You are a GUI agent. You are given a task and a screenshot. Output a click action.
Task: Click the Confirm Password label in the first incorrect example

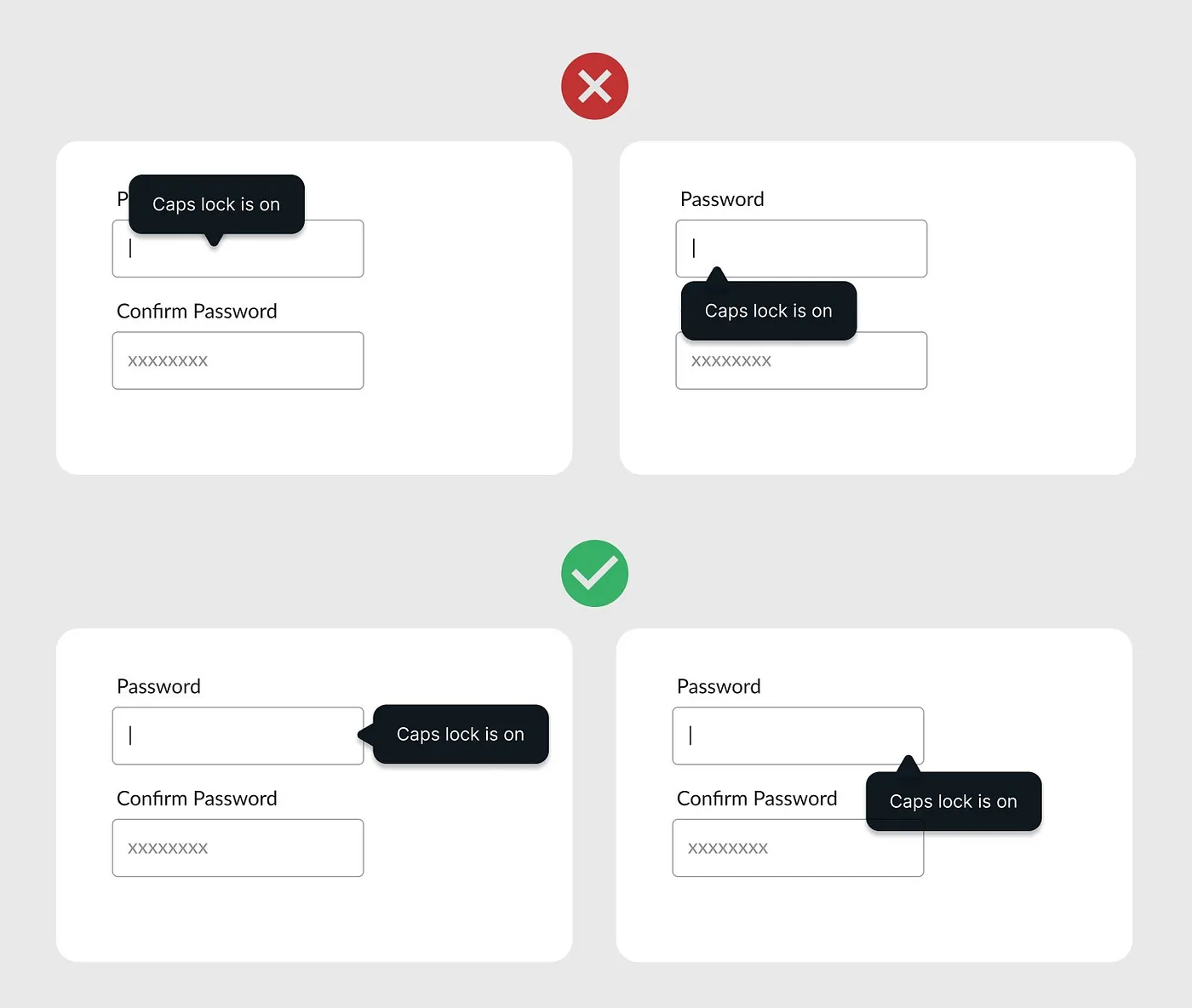(197, 312)
